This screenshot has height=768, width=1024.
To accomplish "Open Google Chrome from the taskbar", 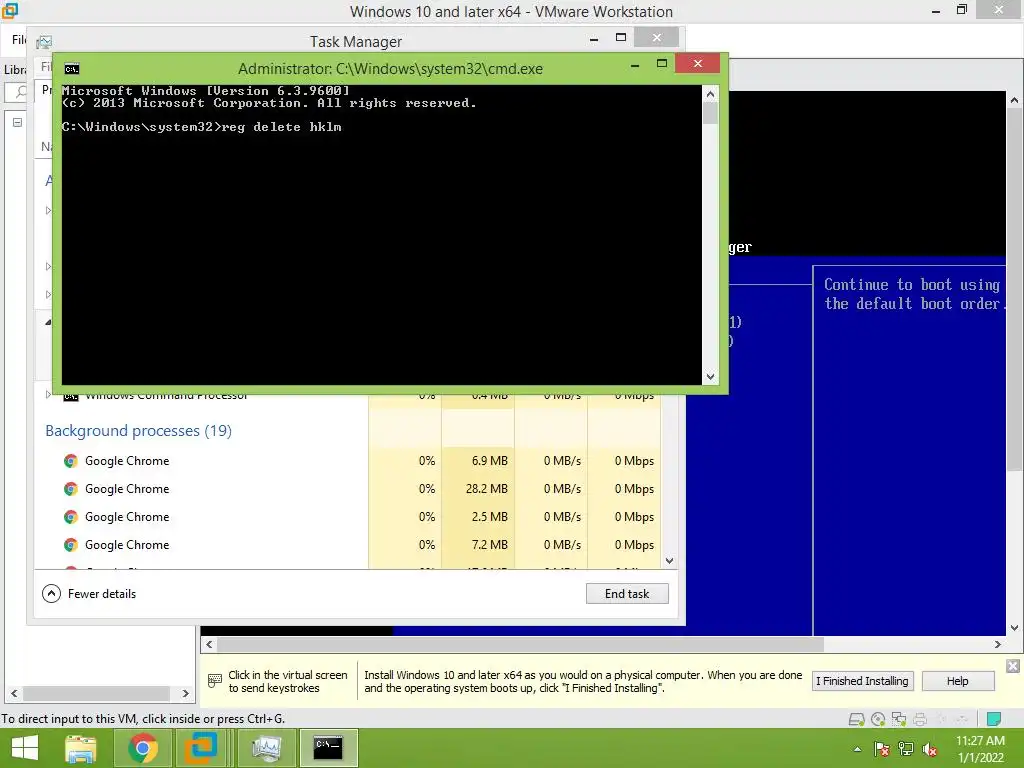I will tap(142, 748).
